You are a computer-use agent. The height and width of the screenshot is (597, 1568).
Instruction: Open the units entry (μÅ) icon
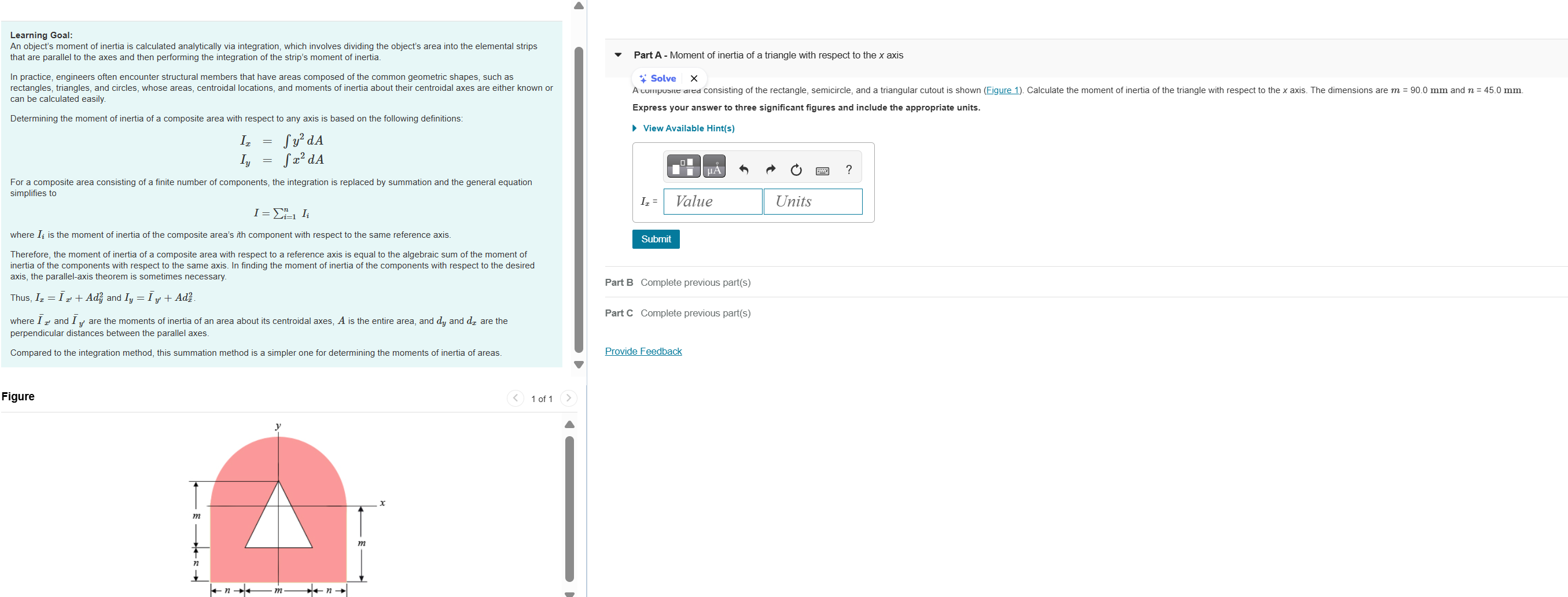tap(714, 167)
